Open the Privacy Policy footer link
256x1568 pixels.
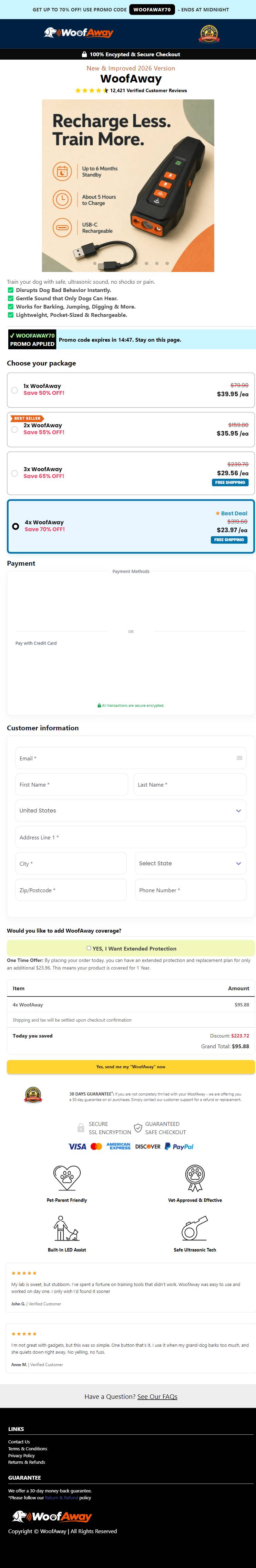coord(21,1455)
